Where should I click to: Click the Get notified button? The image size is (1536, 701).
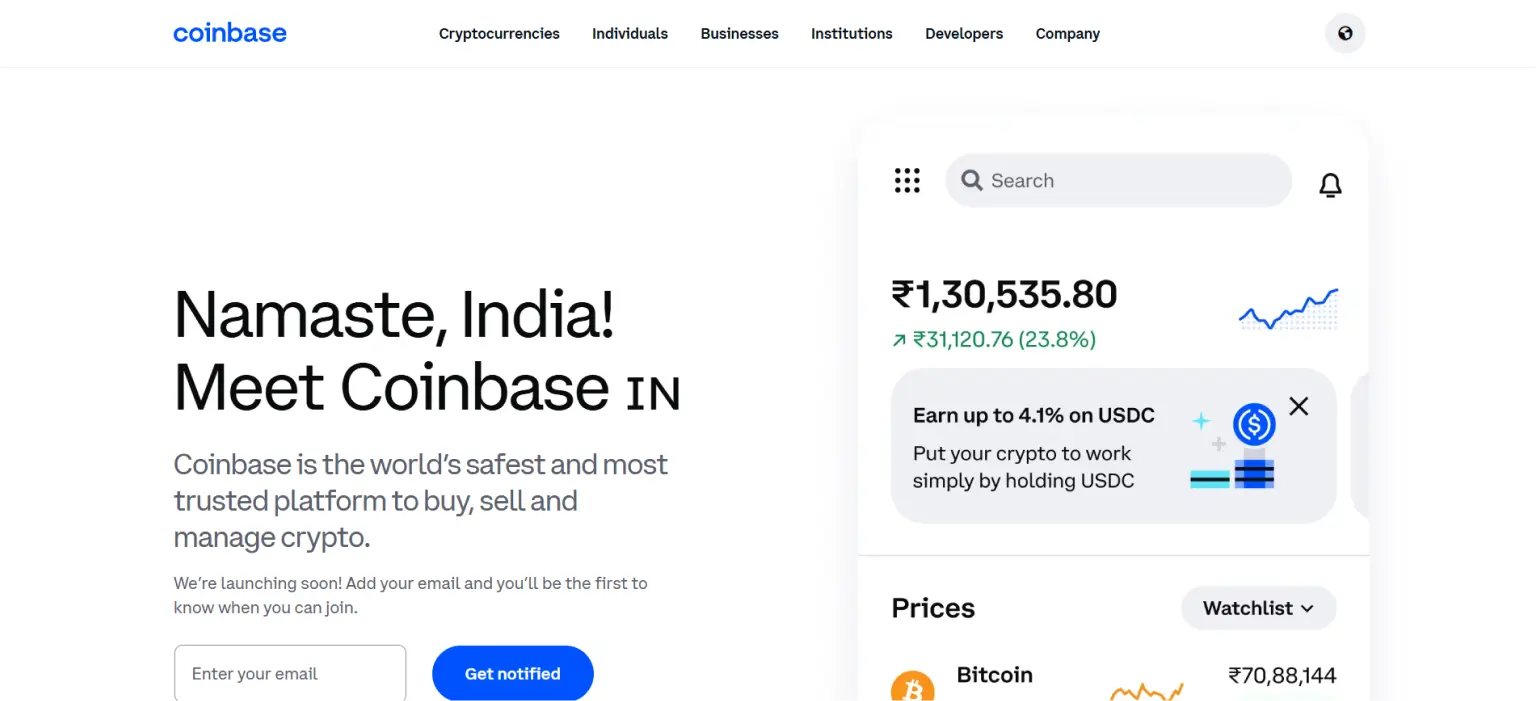coord(512,673)
